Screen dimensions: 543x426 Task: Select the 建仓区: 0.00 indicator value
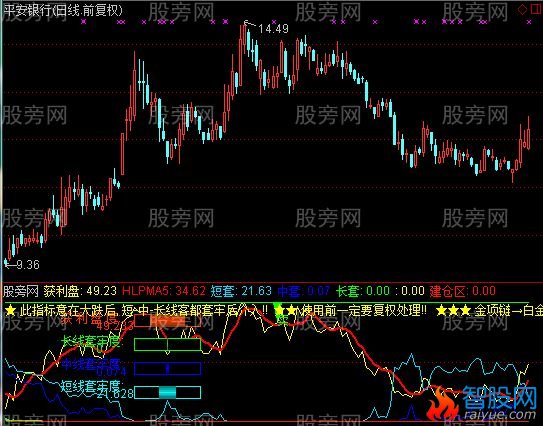[463, 291]
